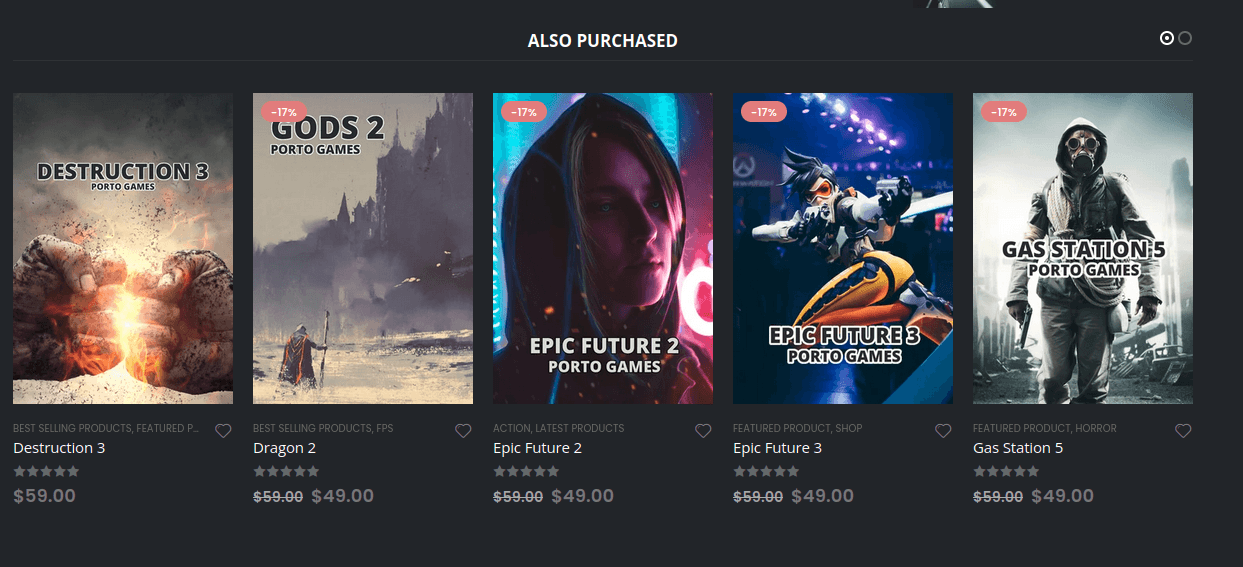Viewport: 1243px width, 567px height.
Task: Open the Epic Future 3 cover image
Action: [843, 248]
